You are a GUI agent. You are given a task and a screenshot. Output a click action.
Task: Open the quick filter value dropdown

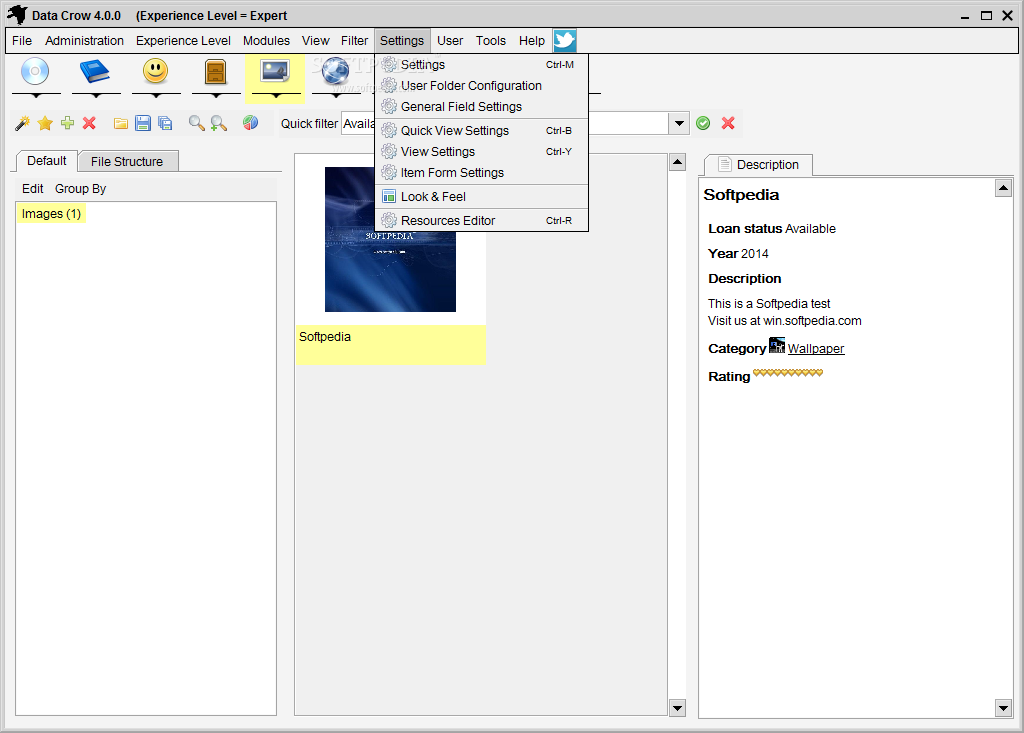tap(679, 123)
